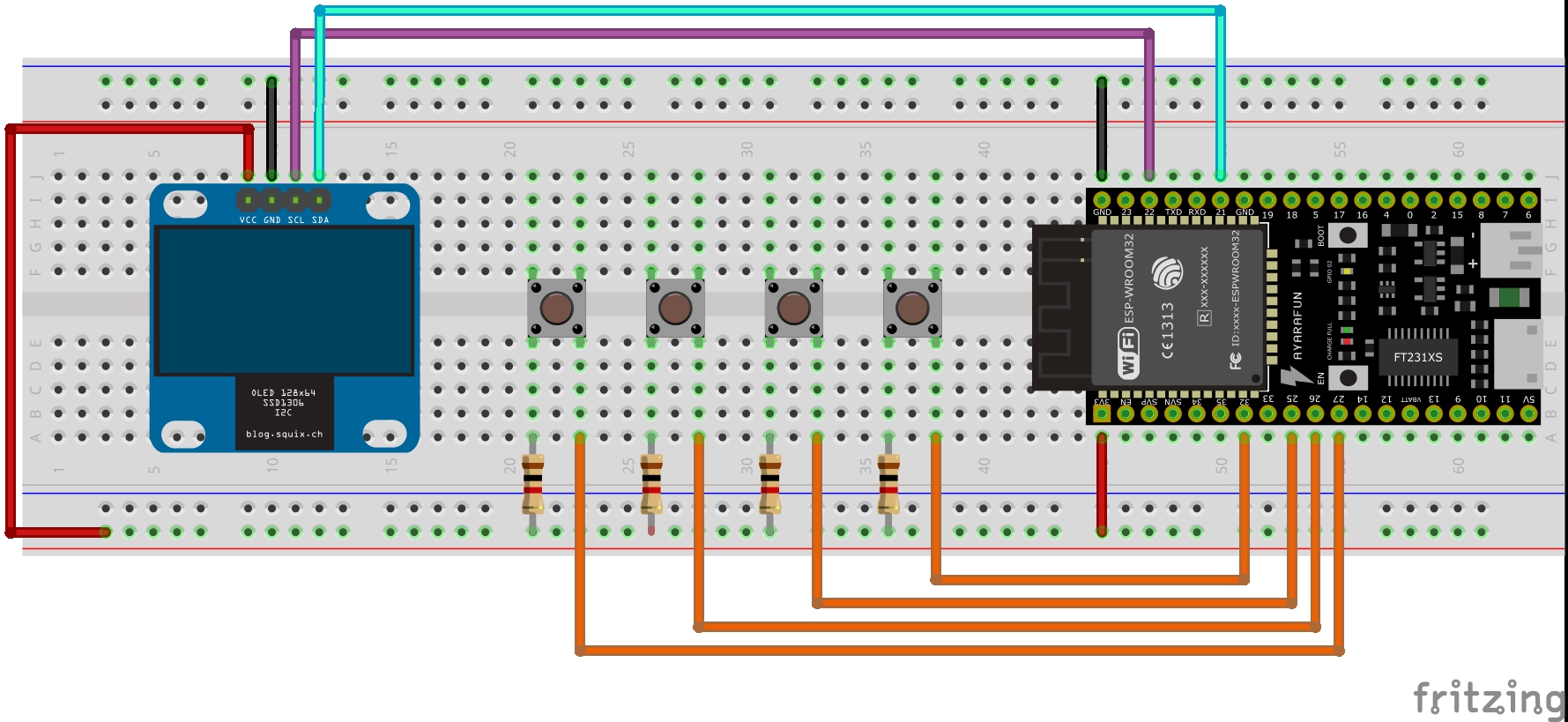Screen dimensions: 1568x722
Task: Select the battery connector marked with plus and minus
Action: point(1511,249)
